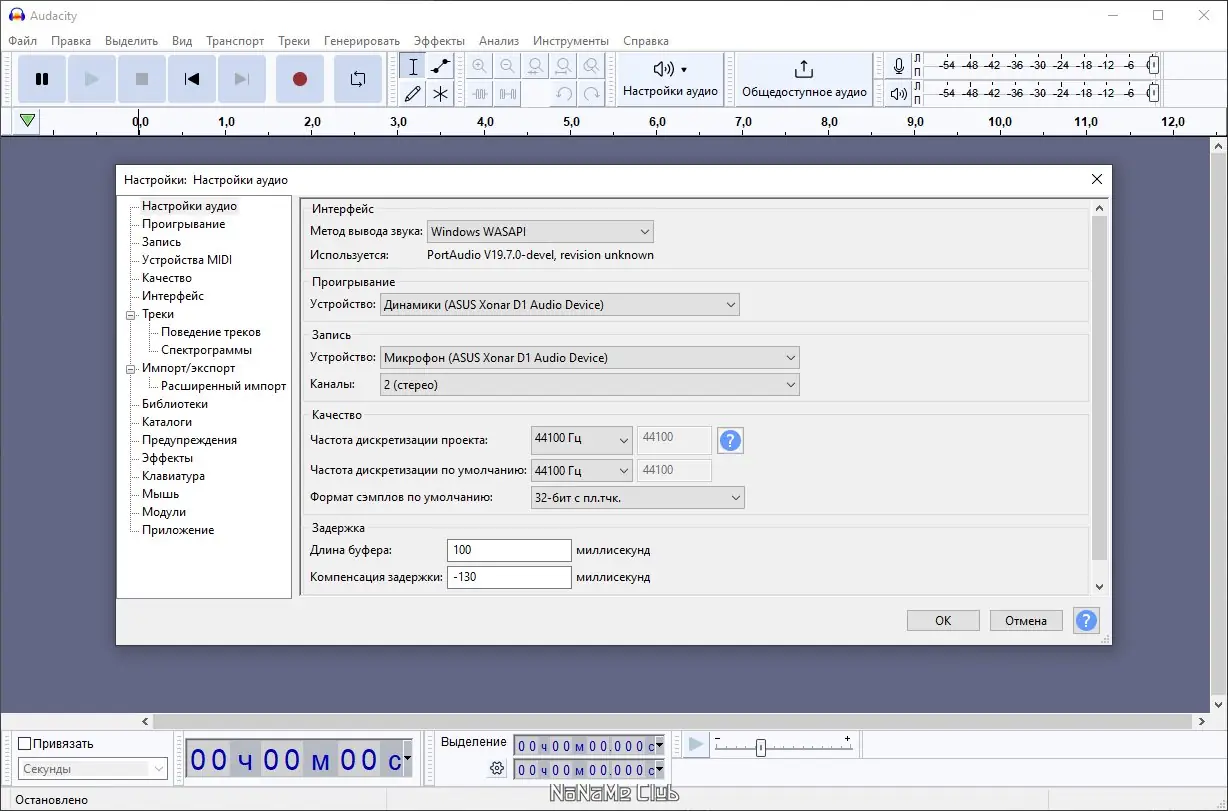Click the Компенсация задержки input field
Image resolution: width=1228 pixels, height=811 pixels.
pos(509,577)
